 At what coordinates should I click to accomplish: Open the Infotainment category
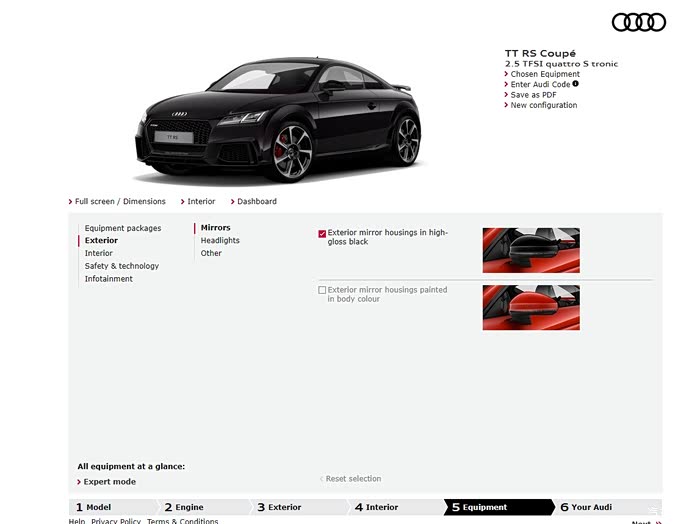(108, 279)
